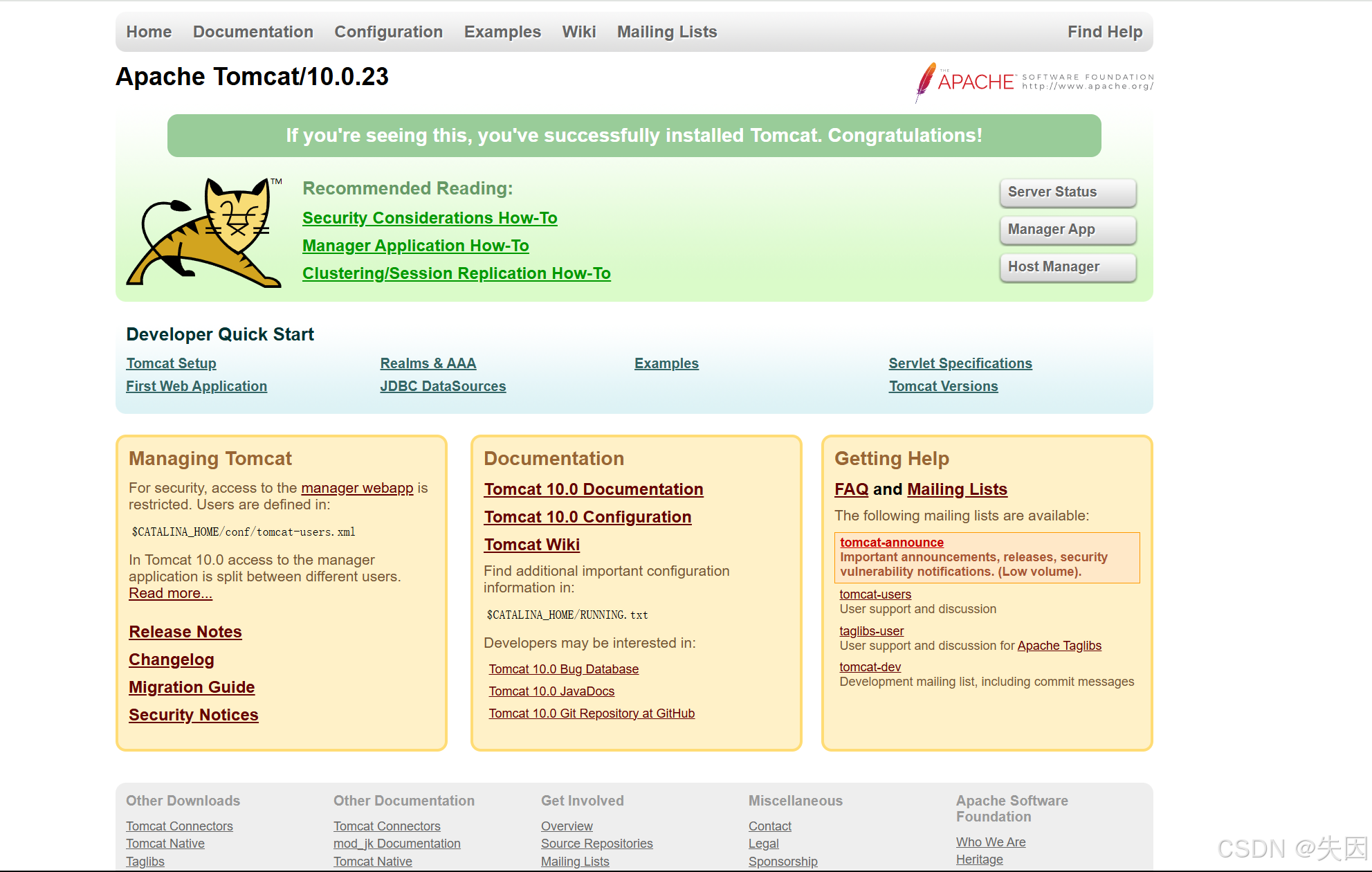Open the Tomcat Setup link
Viewport: 1372px width, 872px height.
(171, 363)
